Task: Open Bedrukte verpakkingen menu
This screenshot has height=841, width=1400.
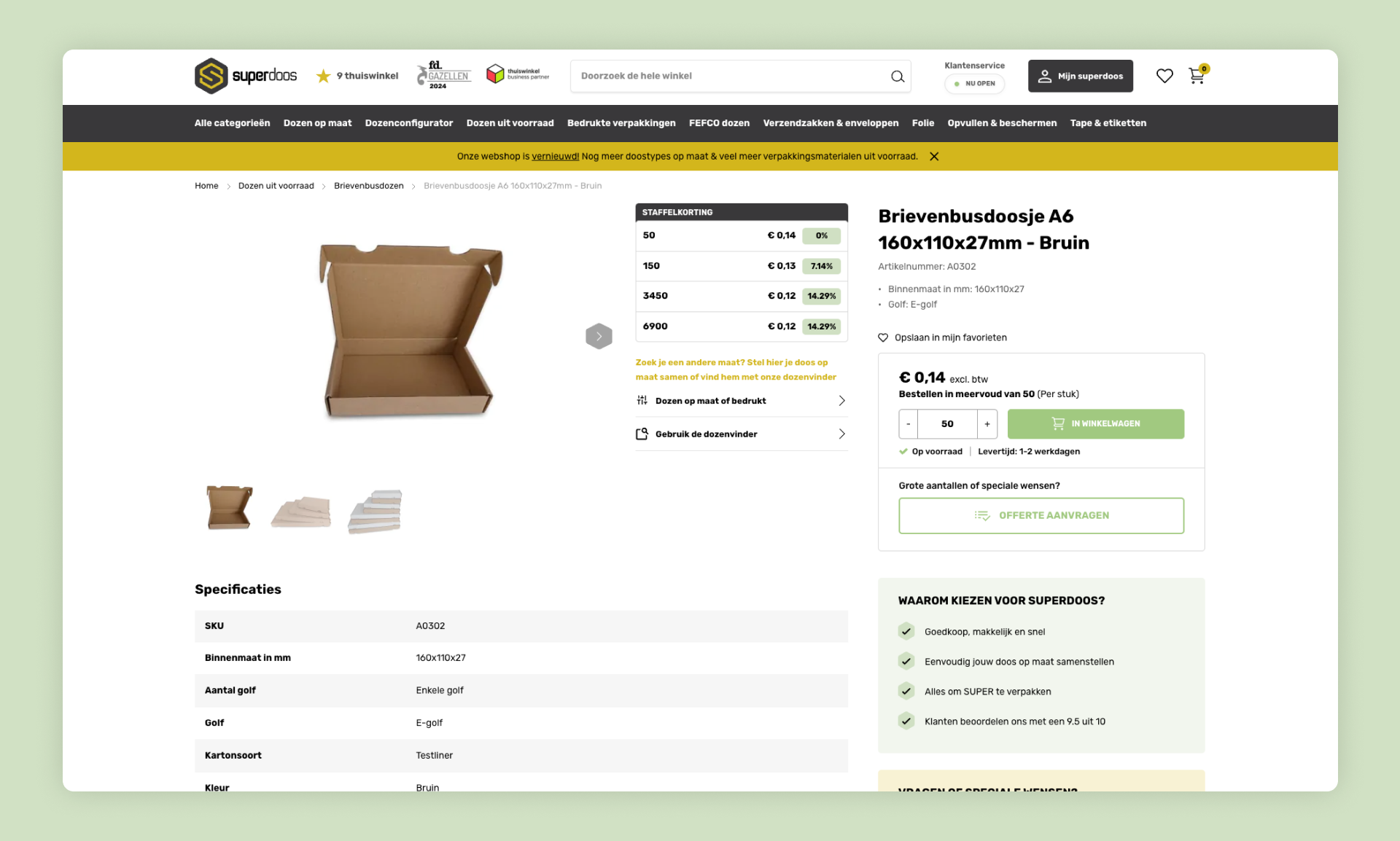Action: pyautogui.click(x=621, y=123)
